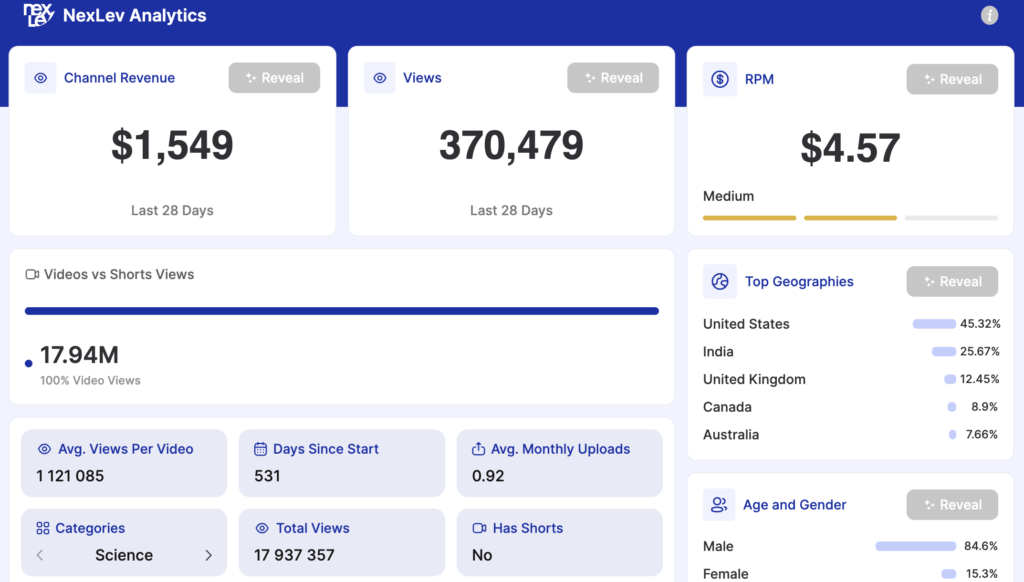The width and height of the screenshot is (1024, 582).
Task: Click the NexLev logo in header
Action: point(38,15)
